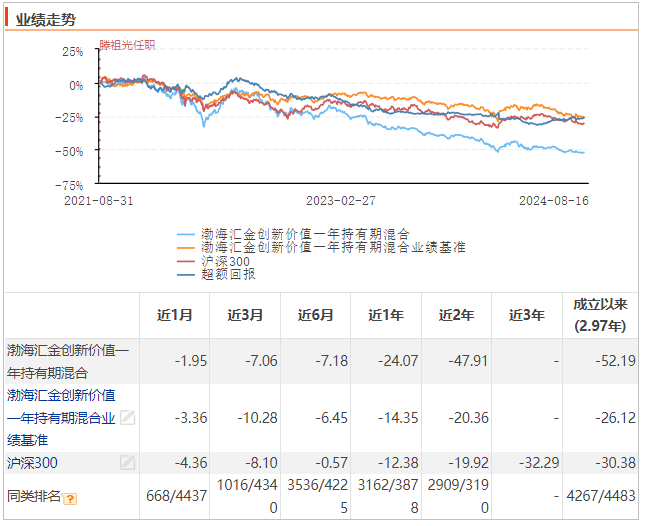Click the edit pencil icon beside 业绩基准

128,418
